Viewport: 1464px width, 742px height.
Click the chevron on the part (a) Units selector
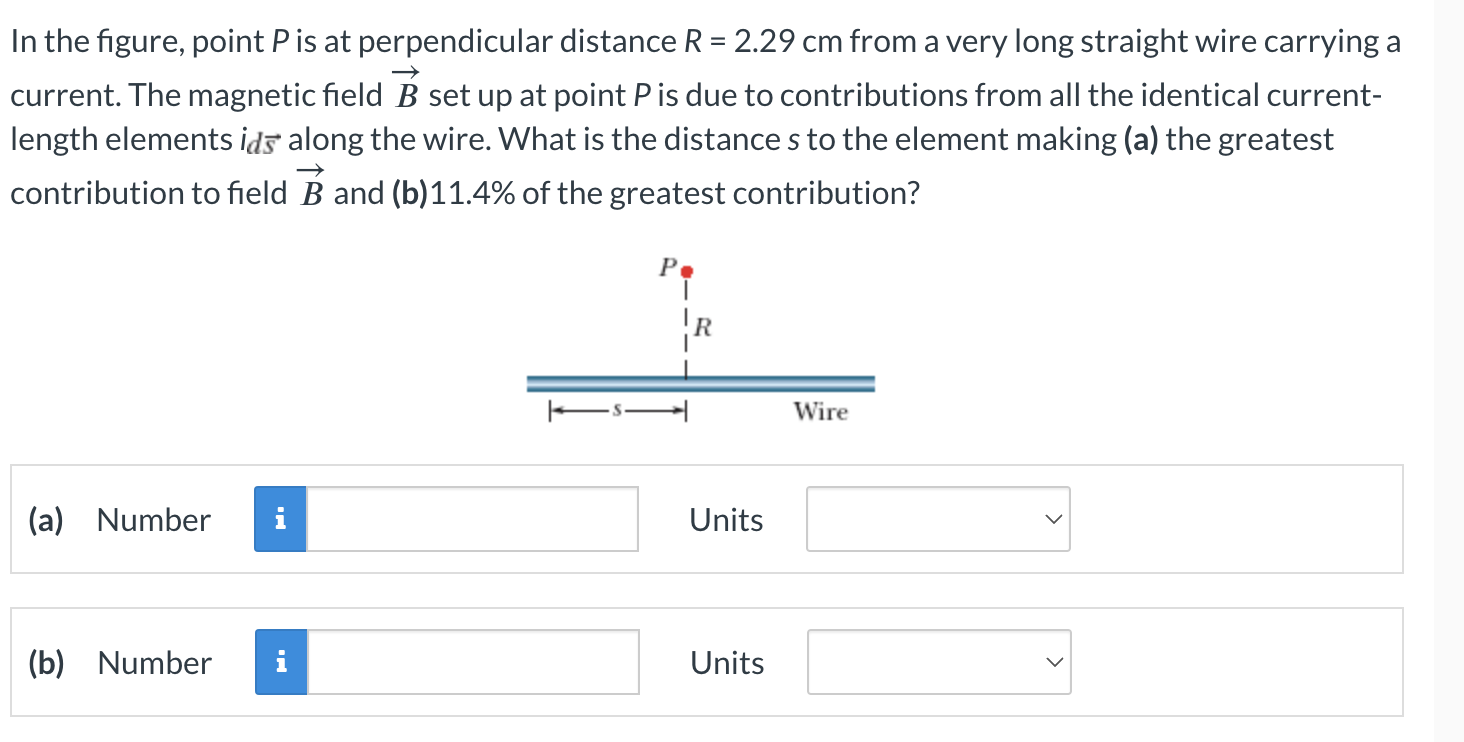tap(1052, 518)
